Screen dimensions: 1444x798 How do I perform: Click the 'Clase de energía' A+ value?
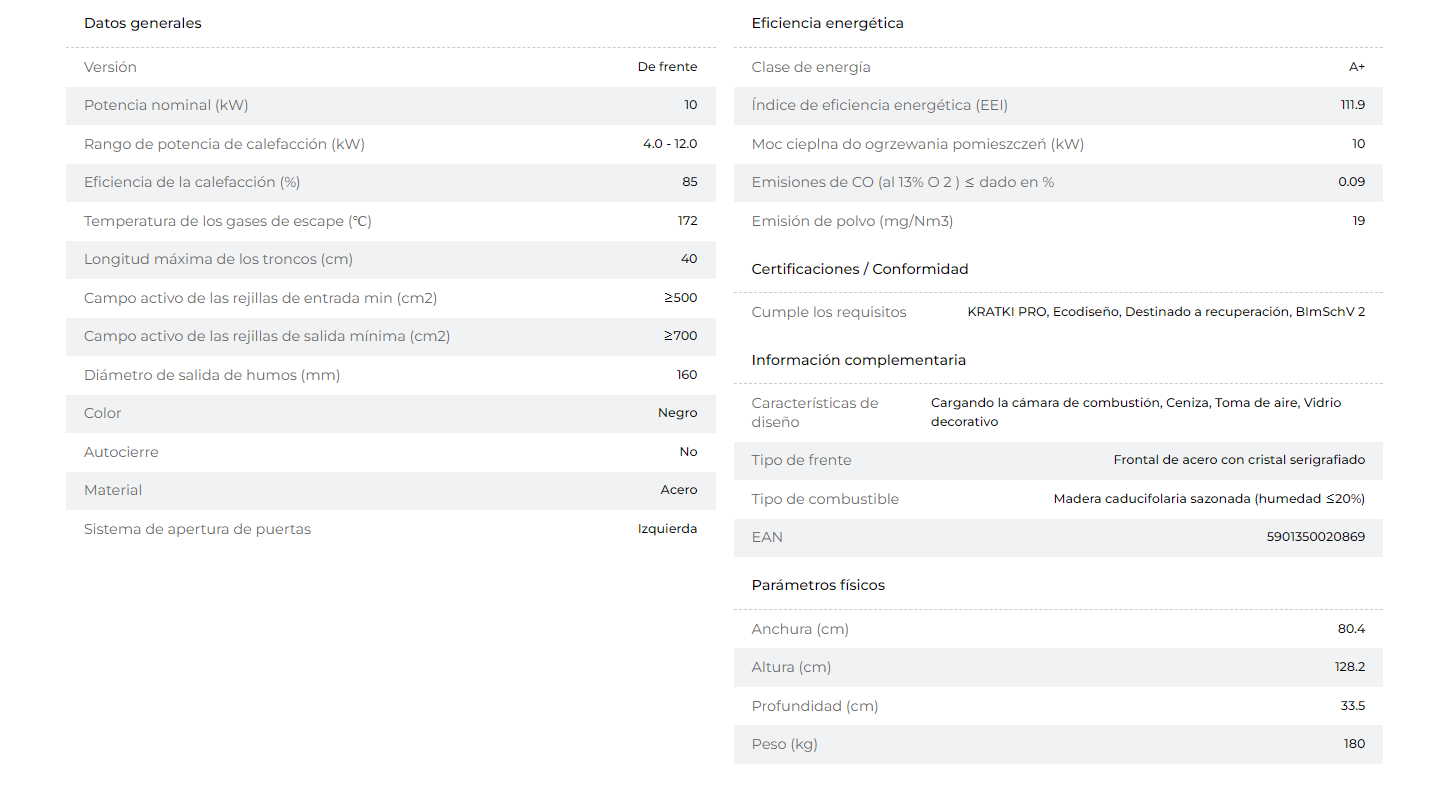[x=1356, y=67]
